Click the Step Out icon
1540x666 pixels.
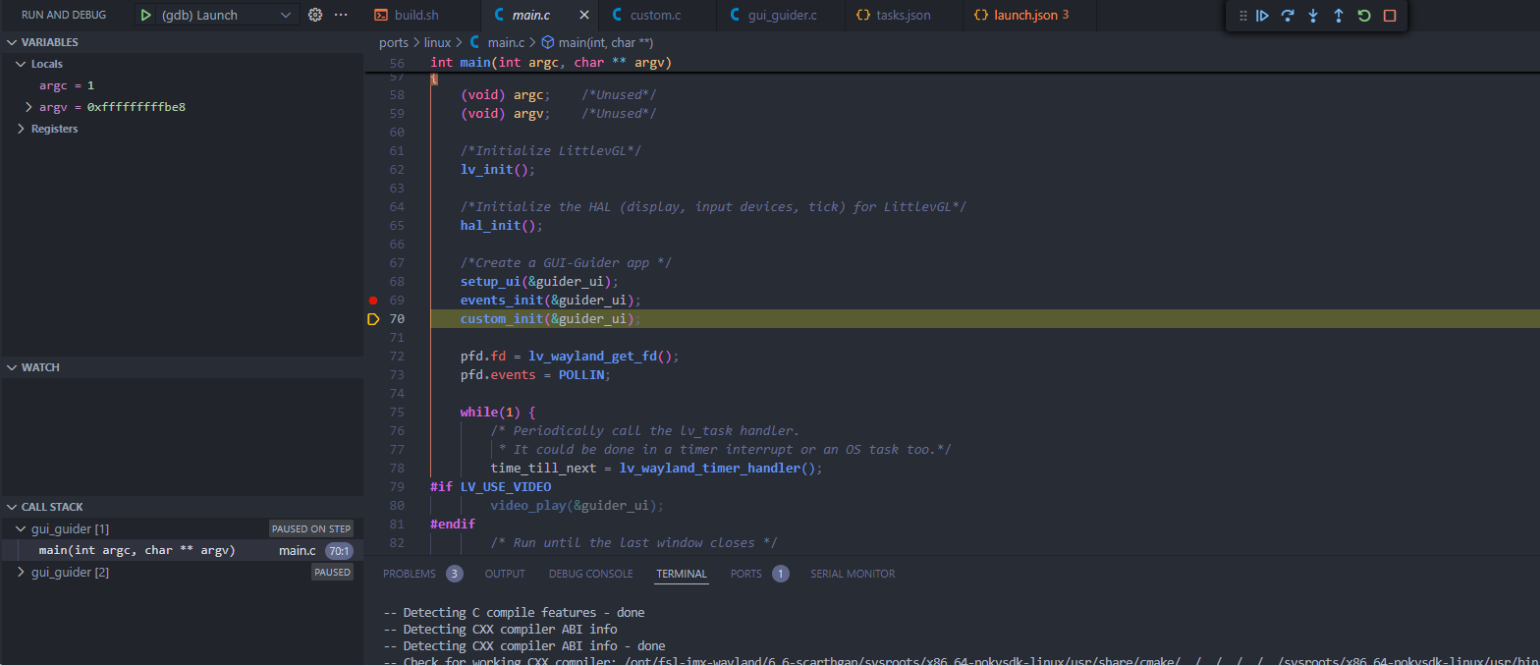tap(1339, 15)
